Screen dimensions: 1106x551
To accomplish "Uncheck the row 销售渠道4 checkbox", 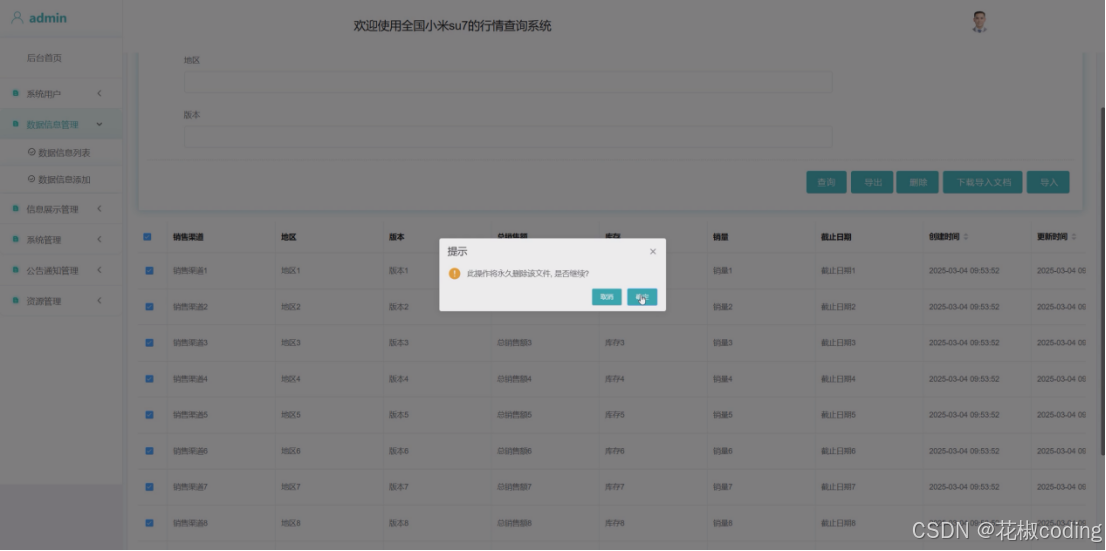I will coord(150,378).
